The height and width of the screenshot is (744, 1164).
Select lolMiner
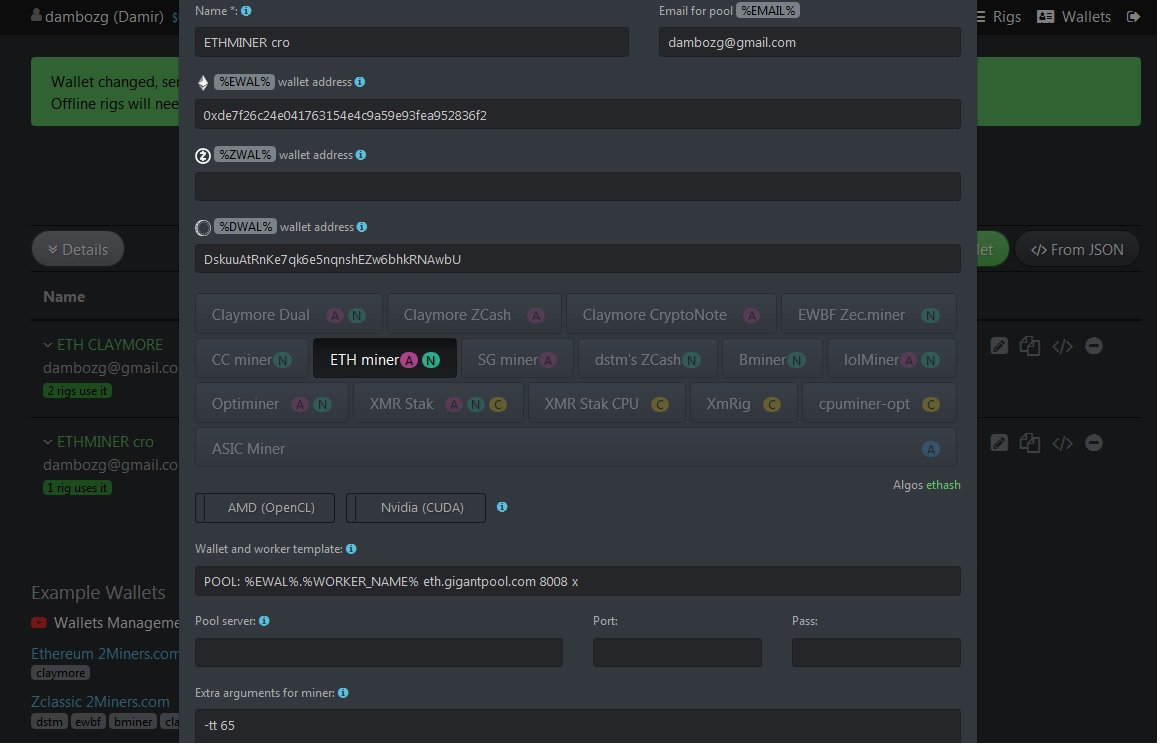pyautogui.click(x=892, y=359)
